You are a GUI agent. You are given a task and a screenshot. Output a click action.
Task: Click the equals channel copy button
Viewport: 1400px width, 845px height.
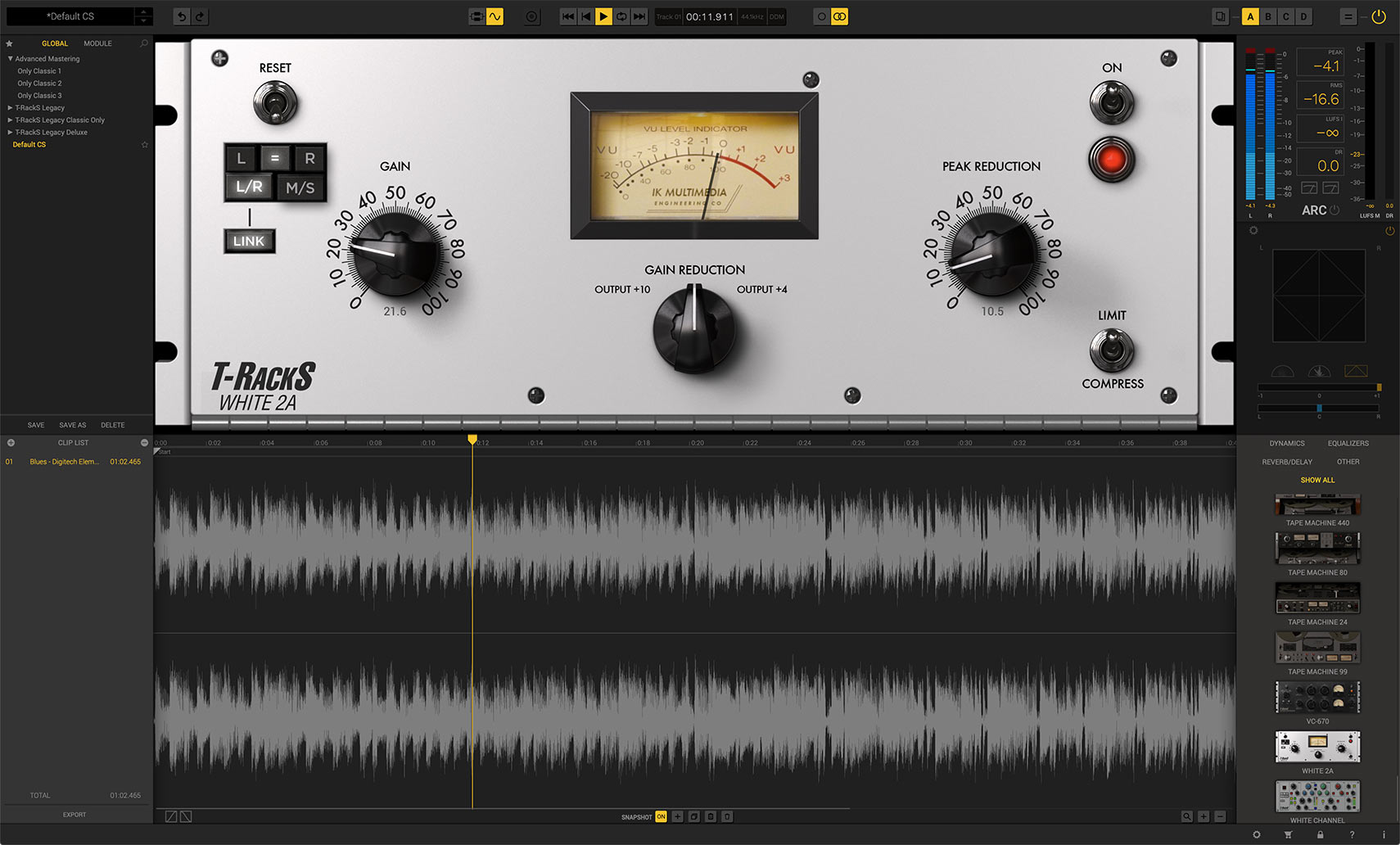tap(275, 158)
